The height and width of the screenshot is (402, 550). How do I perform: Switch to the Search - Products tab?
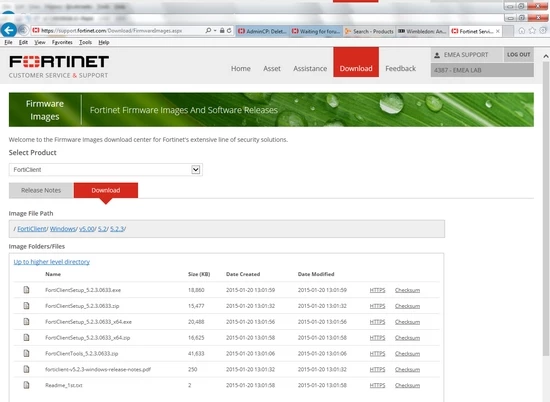coord(369,31)
